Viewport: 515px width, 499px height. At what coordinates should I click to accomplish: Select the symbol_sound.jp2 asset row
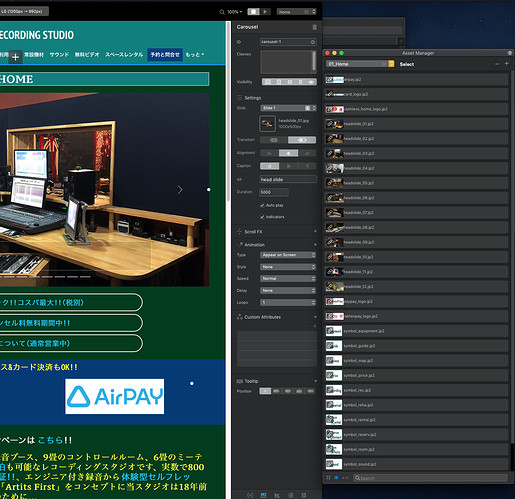click(417, 464)
